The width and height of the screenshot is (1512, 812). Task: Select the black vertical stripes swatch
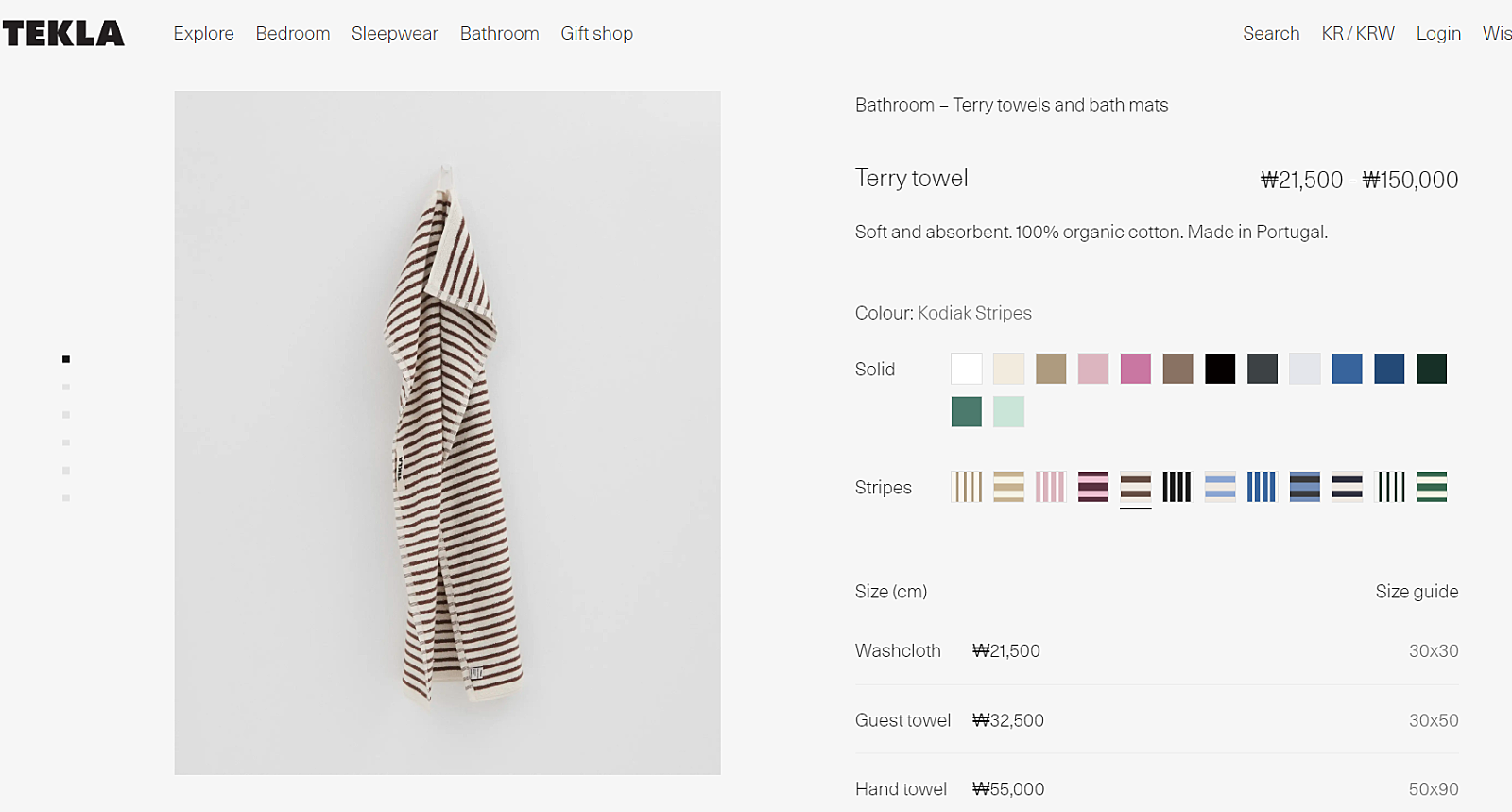1177,487
